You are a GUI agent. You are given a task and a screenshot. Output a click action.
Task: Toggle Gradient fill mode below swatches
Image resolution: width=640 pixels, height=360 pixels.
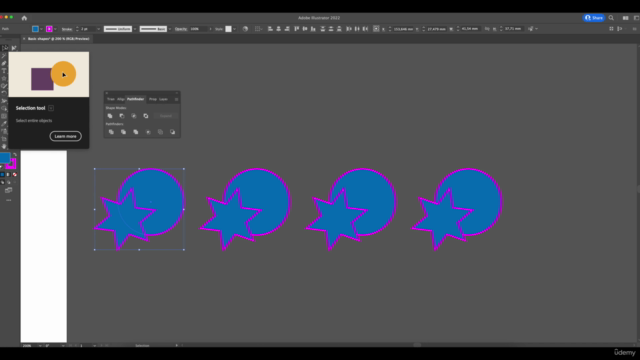pos(8,175)
